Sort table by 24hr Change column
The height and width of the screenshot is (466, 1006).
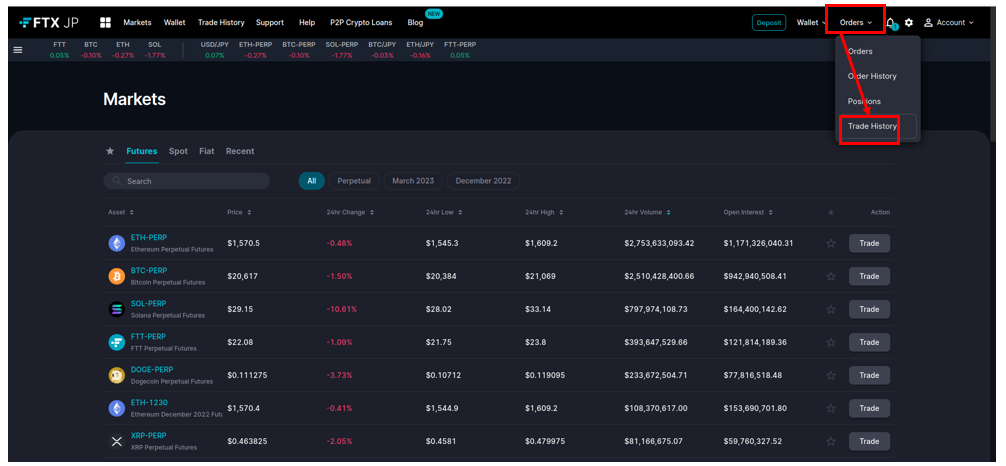click(350, 212)
